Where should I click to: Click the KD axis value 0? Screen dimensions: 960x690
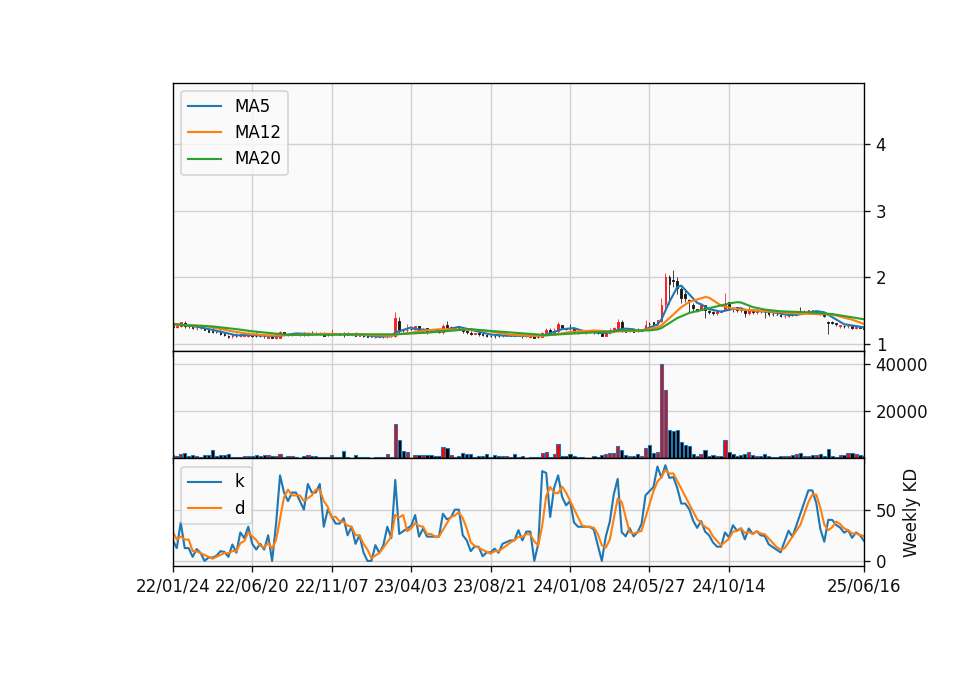click(881, 561)
